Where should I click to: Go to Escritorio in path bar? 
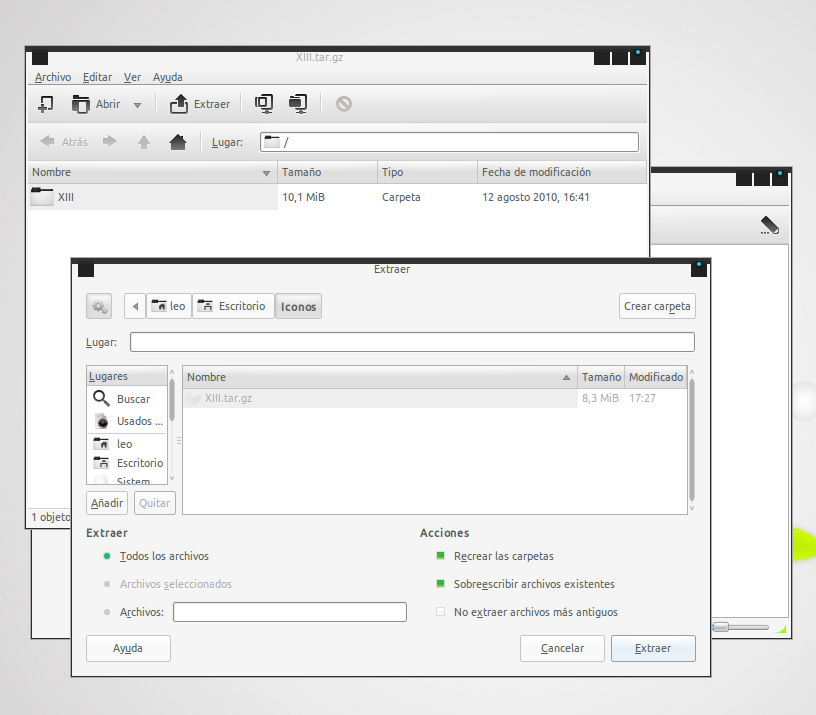click(233, 306)
